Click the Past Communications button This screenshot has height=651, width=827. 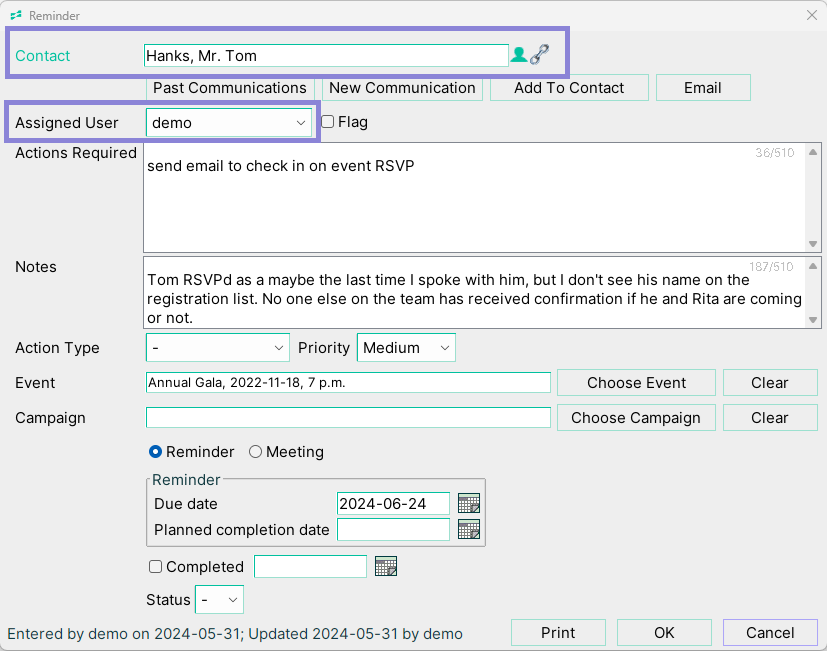(x=230, y=88)
